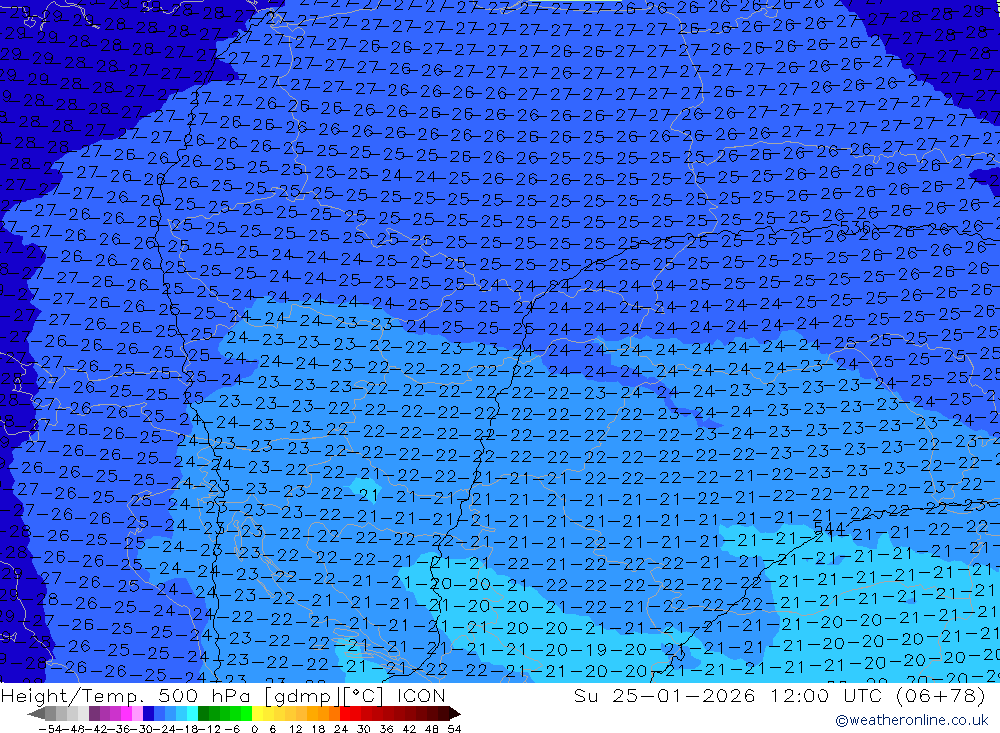Select the bright red legend swatch above 24

click(346, 713)
